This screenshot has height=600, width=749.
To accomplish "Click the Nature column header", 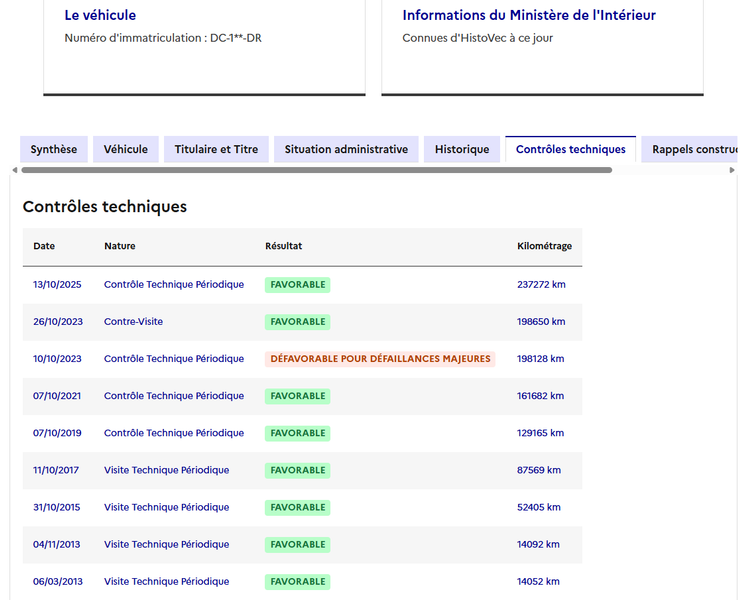I will pos(120,246).
